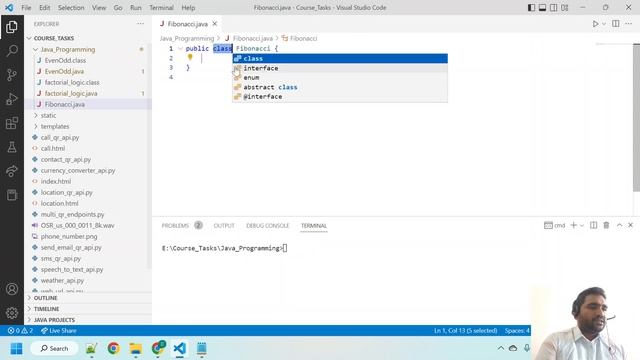Viewport: 640px width, 360px height.
Task: Click the lightbulb code action icon
Action: tap(190, 58)
